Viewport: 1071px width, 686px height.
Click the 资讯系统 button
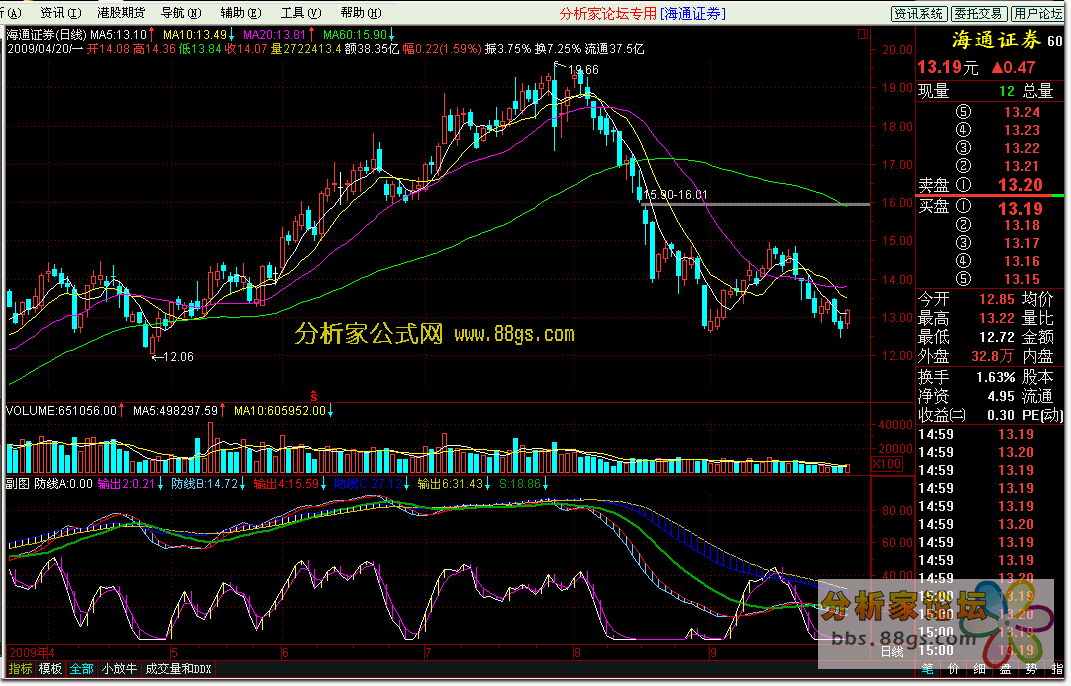pyautogui.click(x=919, y=14)
